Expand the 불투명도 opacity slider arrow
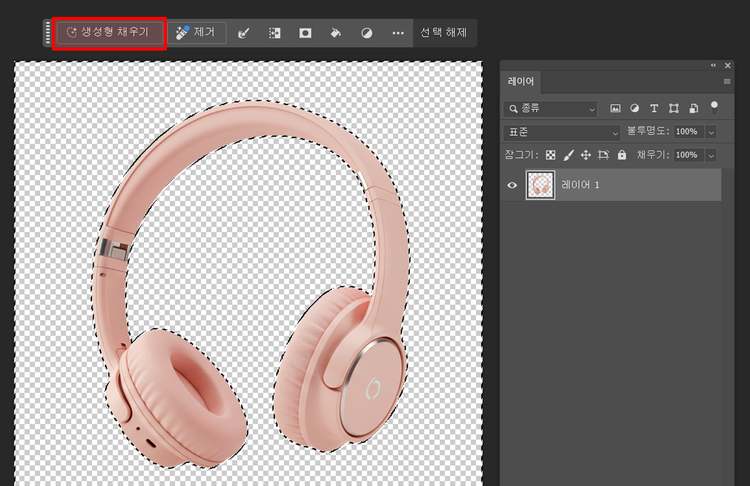Viewport: 750px width, 486px height. (711, 132)
